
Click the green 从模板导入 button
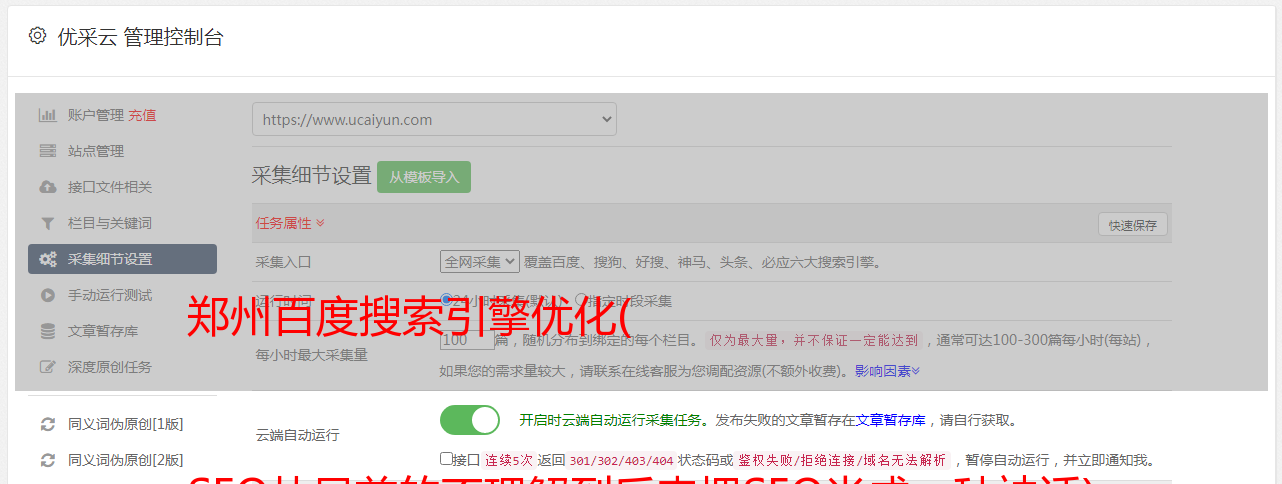coord(424,177)
